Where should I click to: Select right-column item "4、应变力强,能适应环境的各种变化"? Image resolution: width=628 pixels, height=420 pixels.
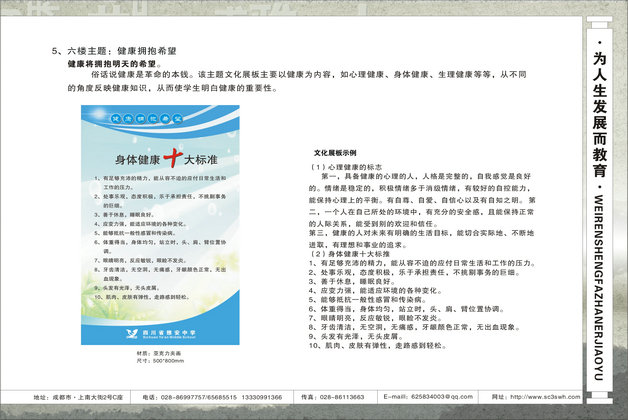coord(375,291)
